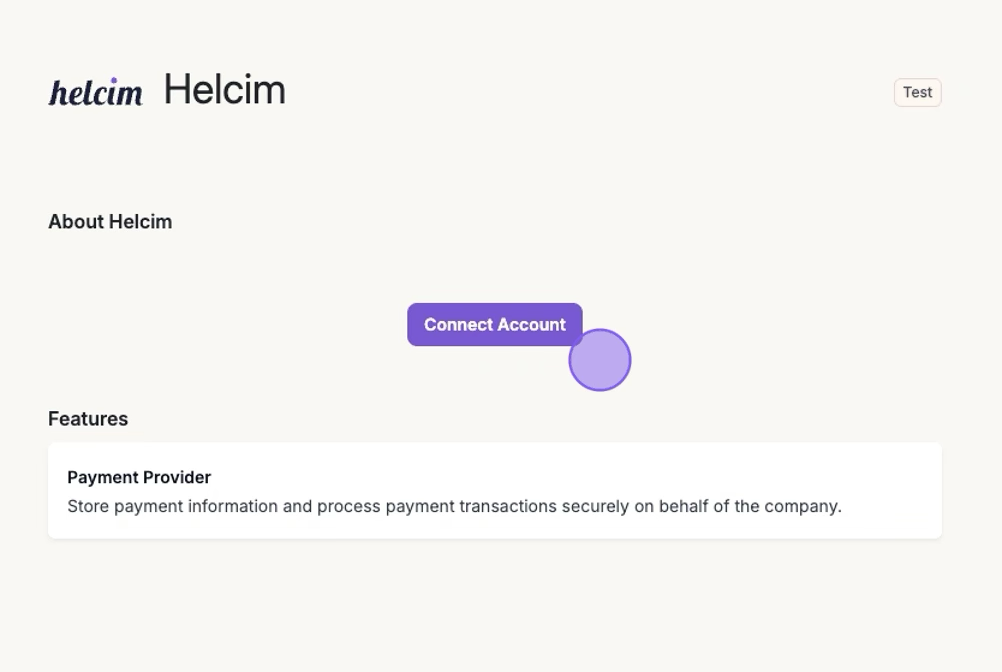The image size is (1002, 672).
Task: Click the Test badge
Action: point(917,92)
